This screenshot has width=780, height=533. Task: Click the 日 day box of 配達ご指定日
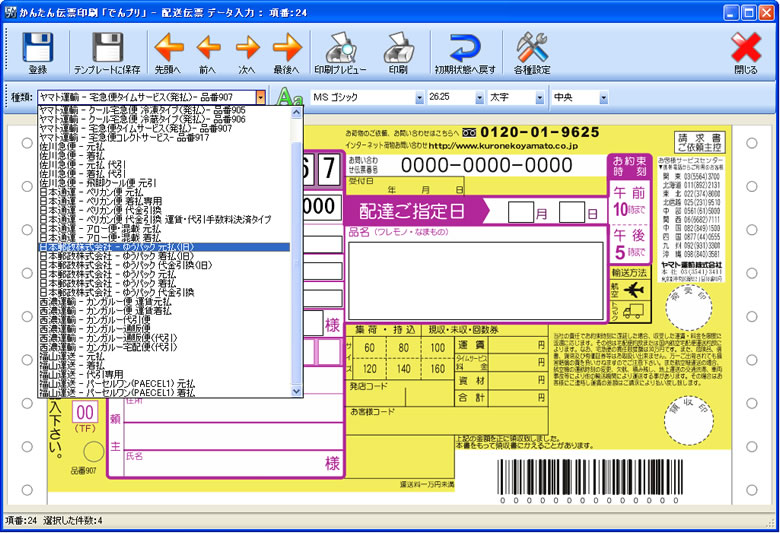click(572, 212)
